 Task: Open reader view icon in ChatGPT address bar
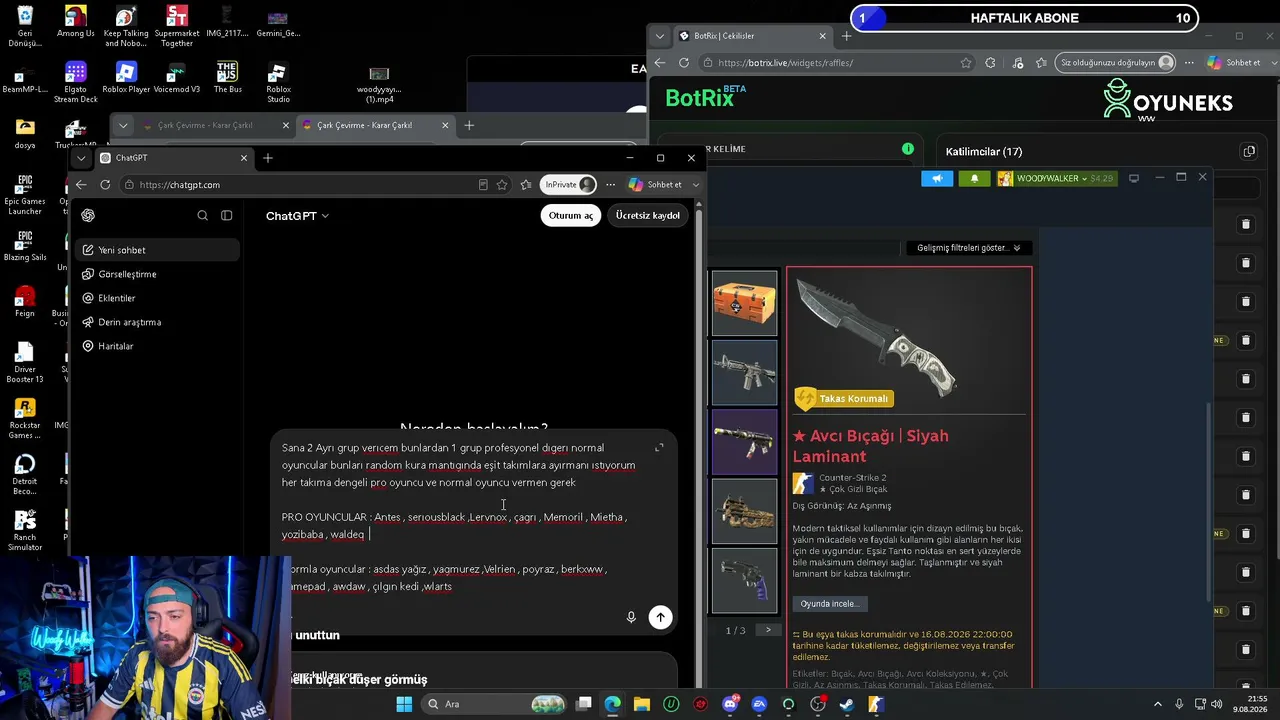point(483,185)
